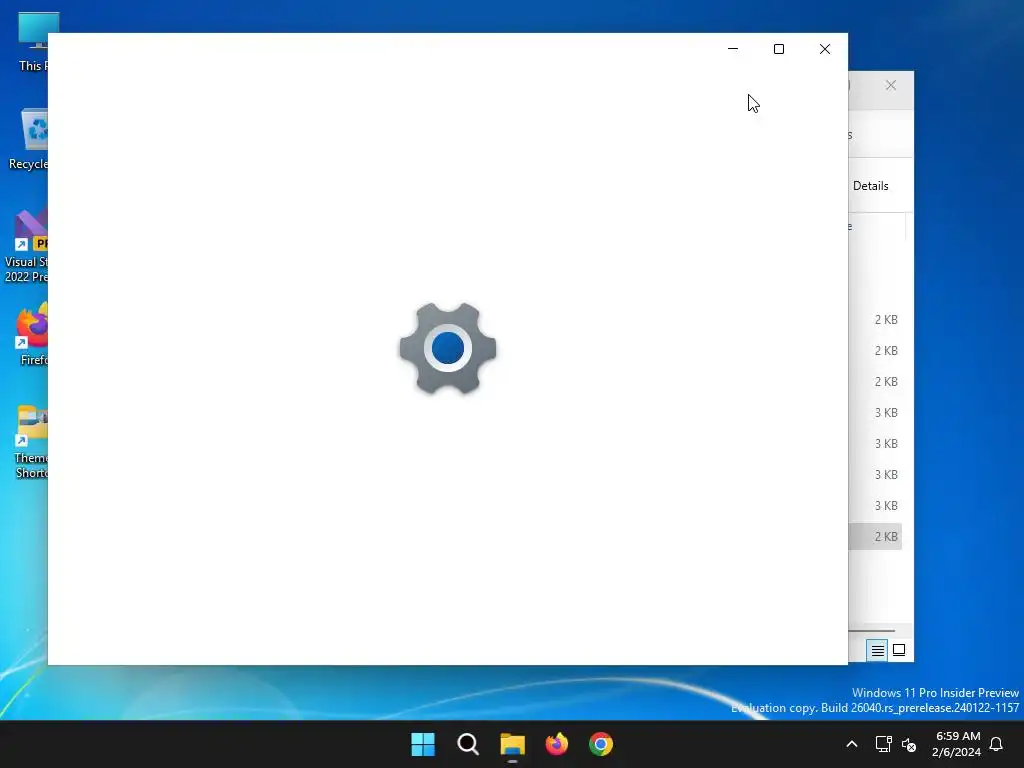Maximize the Settings loading window
The width and height of the screenshot is (1024, 768).
pos(778,49)
